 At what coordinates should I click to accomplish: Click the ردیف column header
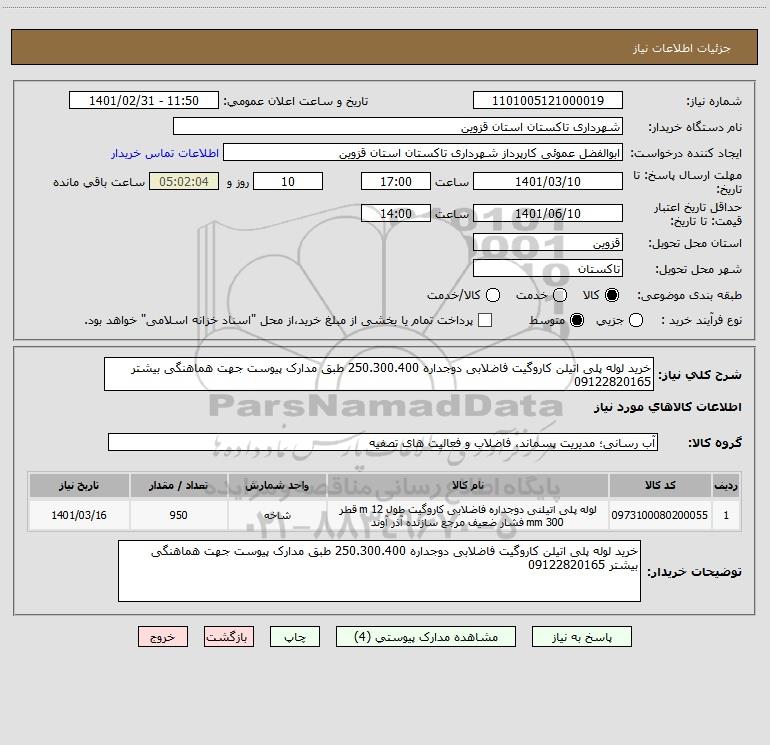(726, 485)
